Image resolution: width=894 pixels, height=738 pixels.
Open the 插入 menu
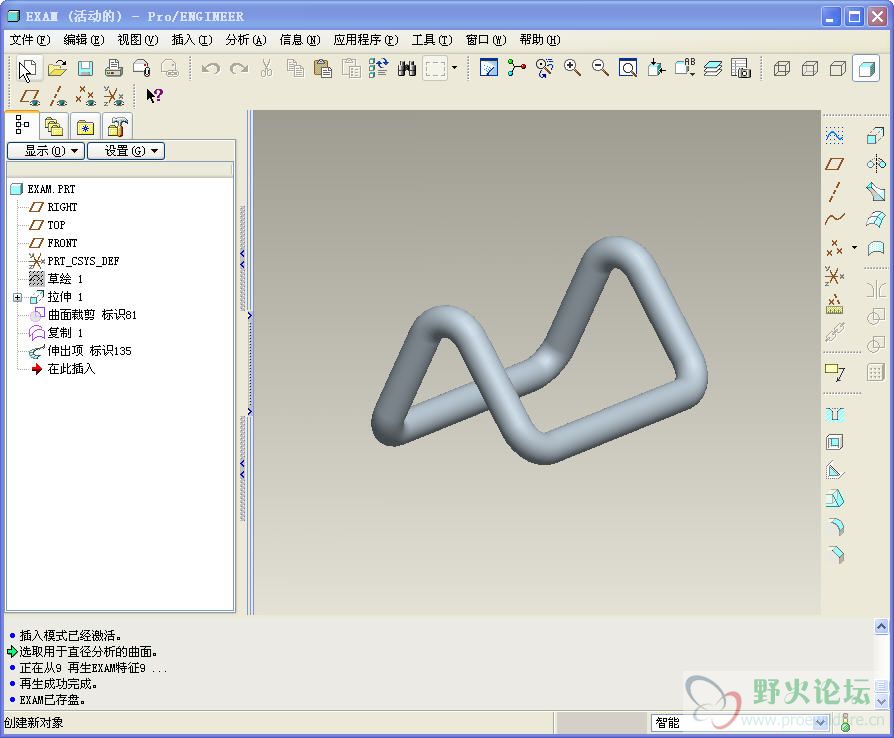click(x=192, y=40)
